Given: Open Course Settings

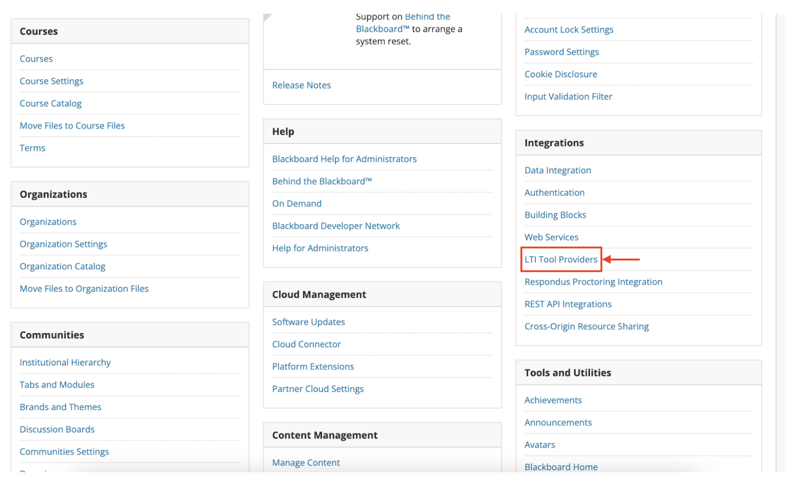Looking at the screenshot, I should coord(51,81).
